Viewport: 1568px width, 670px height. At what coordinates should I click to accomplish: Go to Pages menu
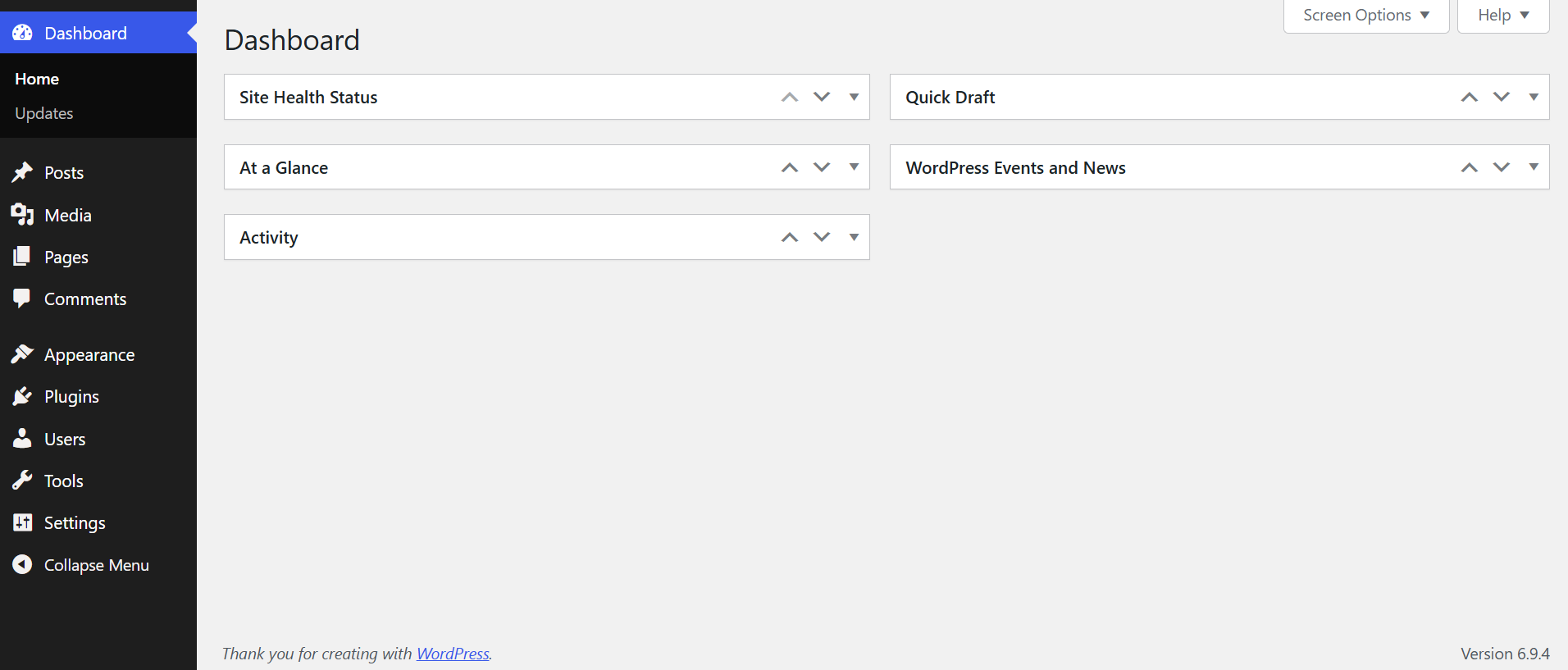[66, 257]
